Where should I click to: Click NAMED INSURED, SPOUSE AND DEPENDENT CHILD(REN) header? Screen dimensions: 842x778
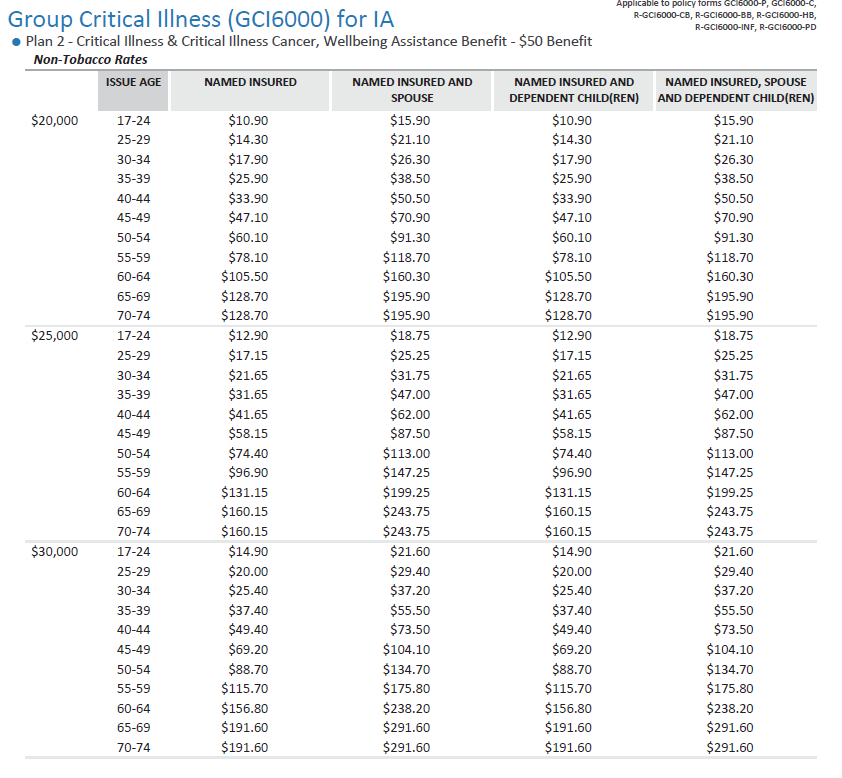click(735, 90)
